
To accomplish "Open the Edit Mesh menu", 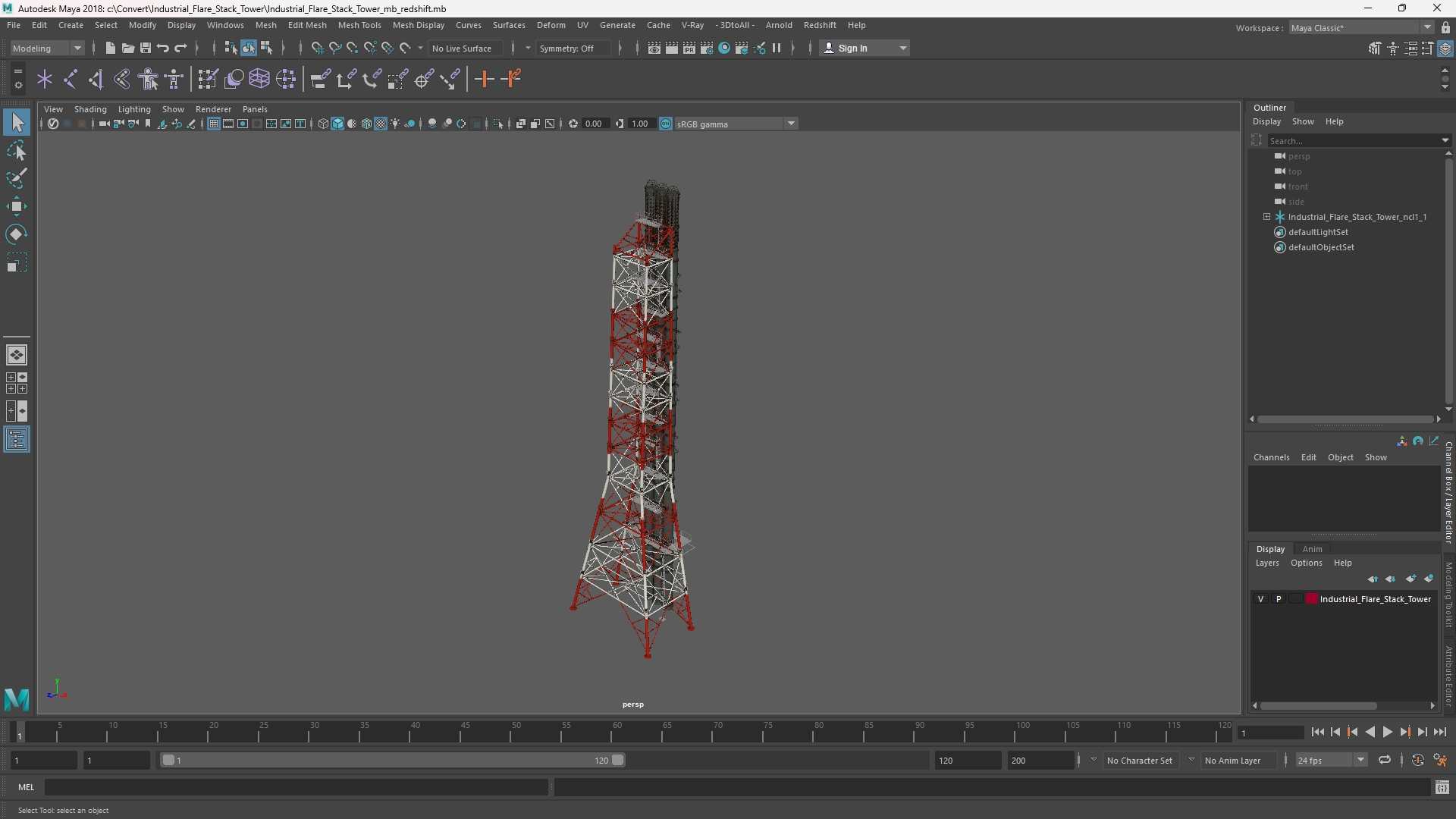I will [307, 25].
